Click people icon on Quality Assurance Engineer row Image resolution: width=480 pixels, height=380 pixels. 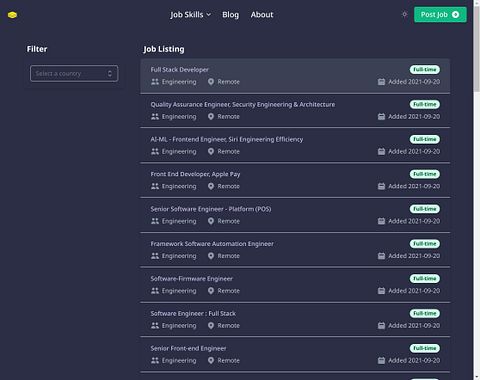[155, 117]
